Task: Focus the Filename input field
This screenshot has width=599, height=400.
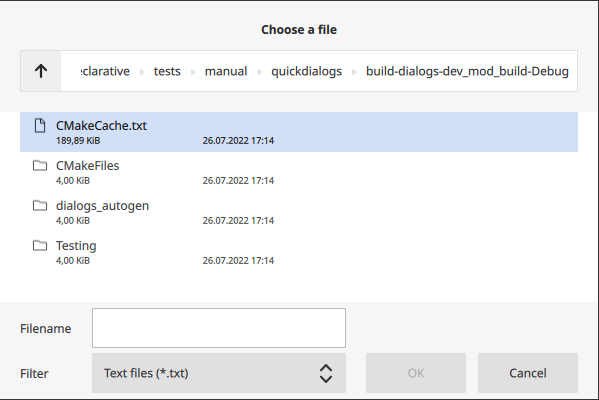Action: click(219, 328)
